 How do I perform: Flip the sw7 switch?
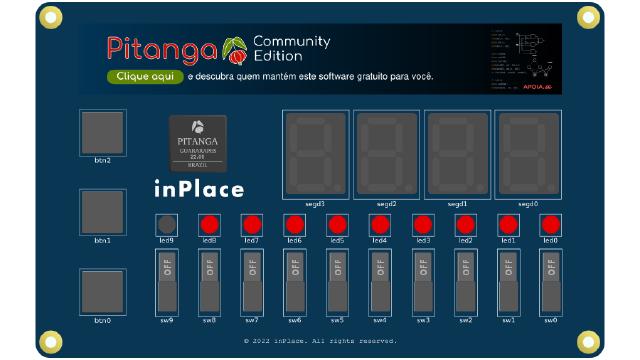(252, 282)
